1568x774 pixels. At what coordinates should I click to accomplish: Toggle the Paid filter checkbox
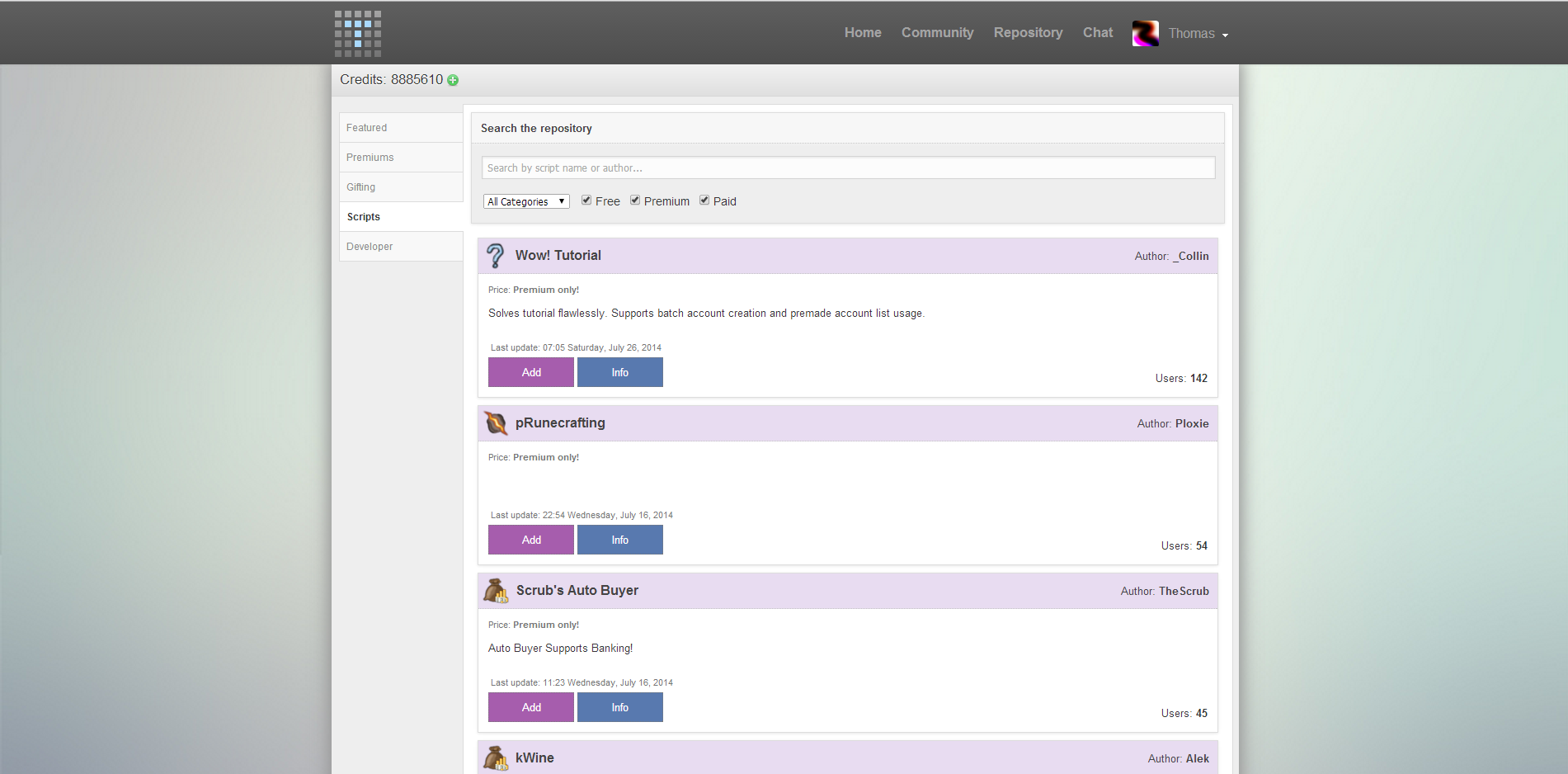coord(704,201)
